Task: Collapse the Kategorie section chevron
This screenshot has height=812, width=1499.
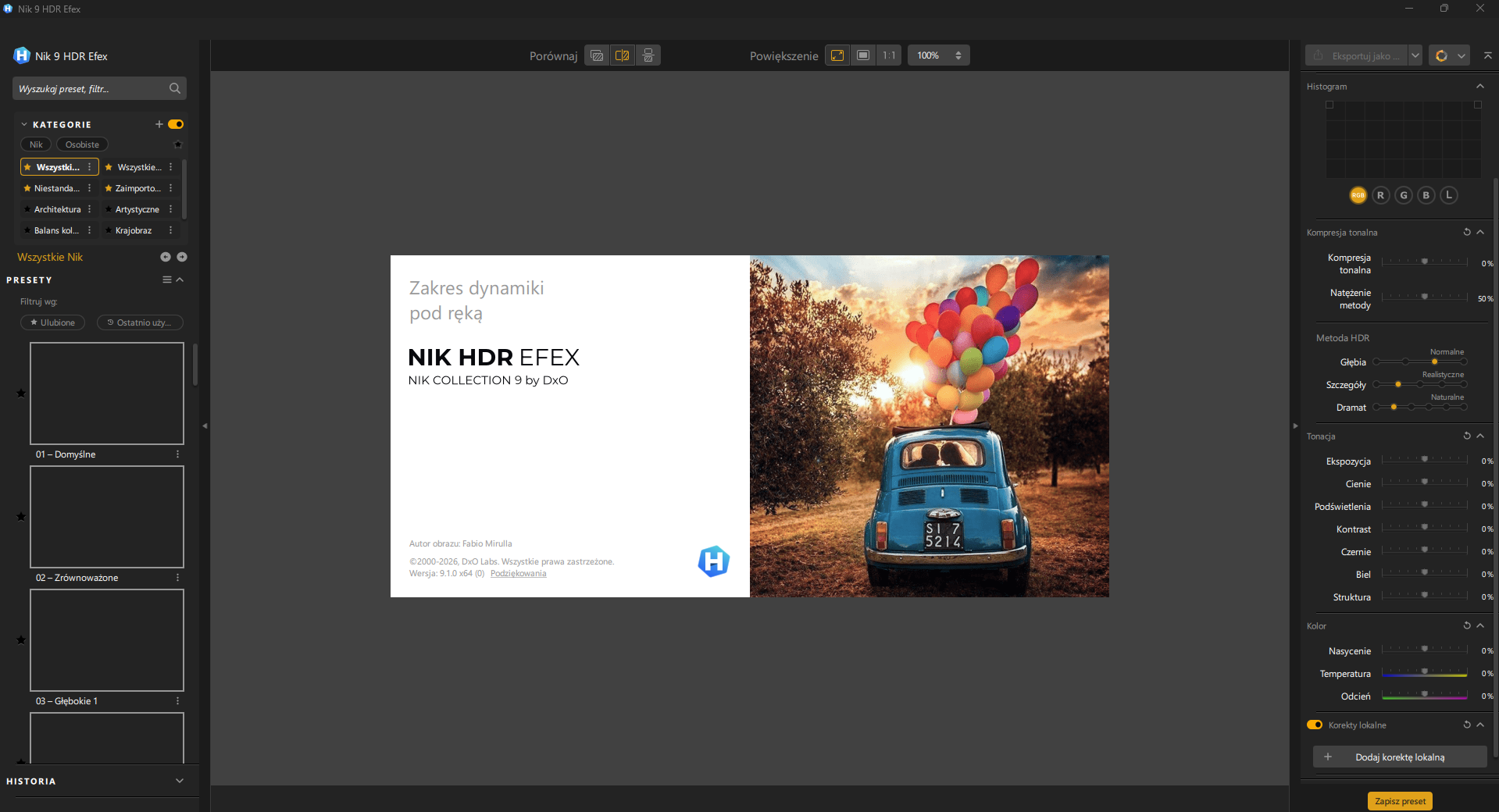Action: [24, 124]
